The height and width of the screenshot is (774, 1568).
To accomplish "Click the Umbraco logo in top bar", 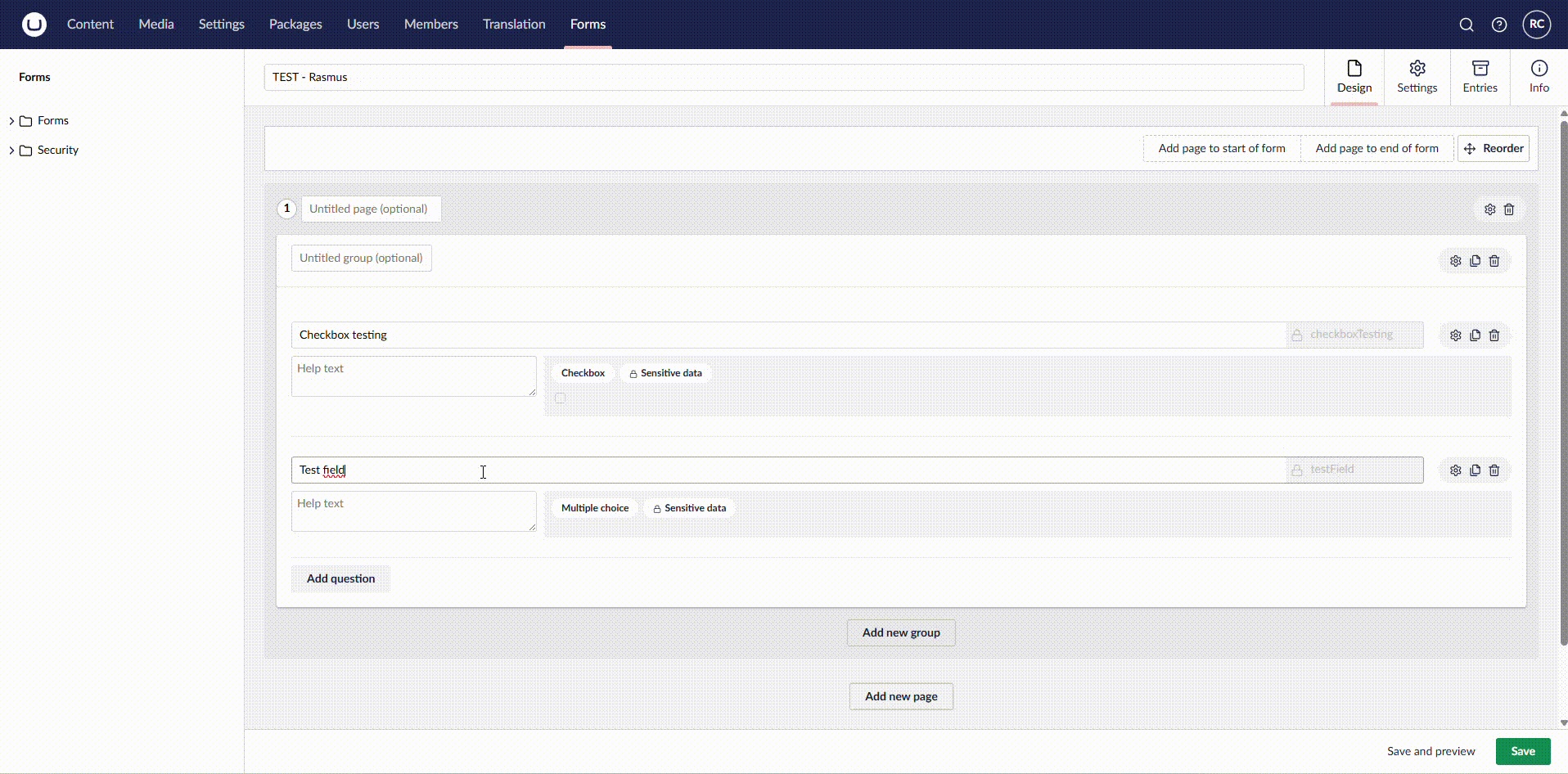I will (34, 25).
